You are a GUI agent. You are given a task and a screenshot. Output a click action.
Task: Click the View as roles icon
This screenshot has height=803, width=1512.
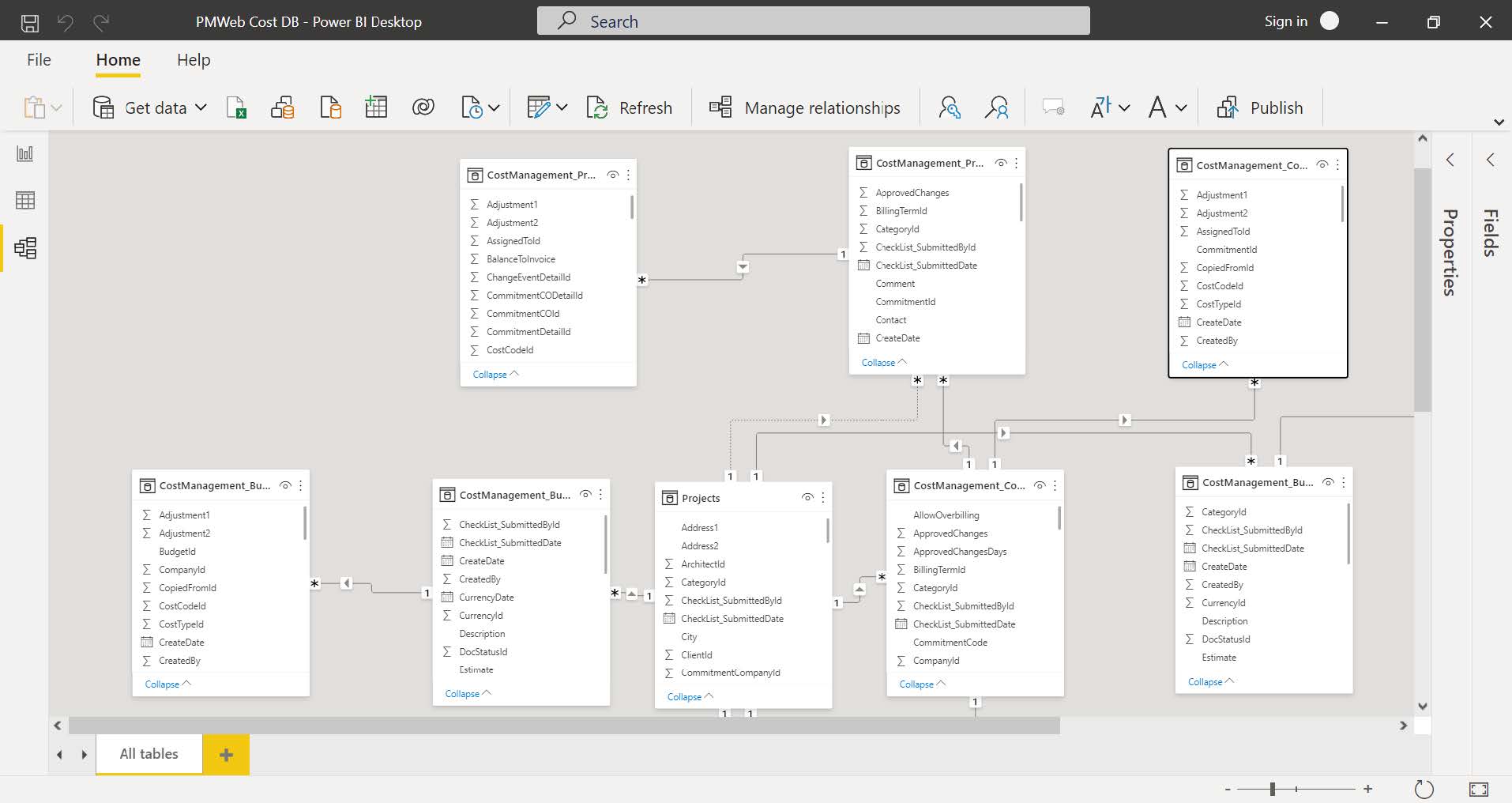click(x=996, y=107)
